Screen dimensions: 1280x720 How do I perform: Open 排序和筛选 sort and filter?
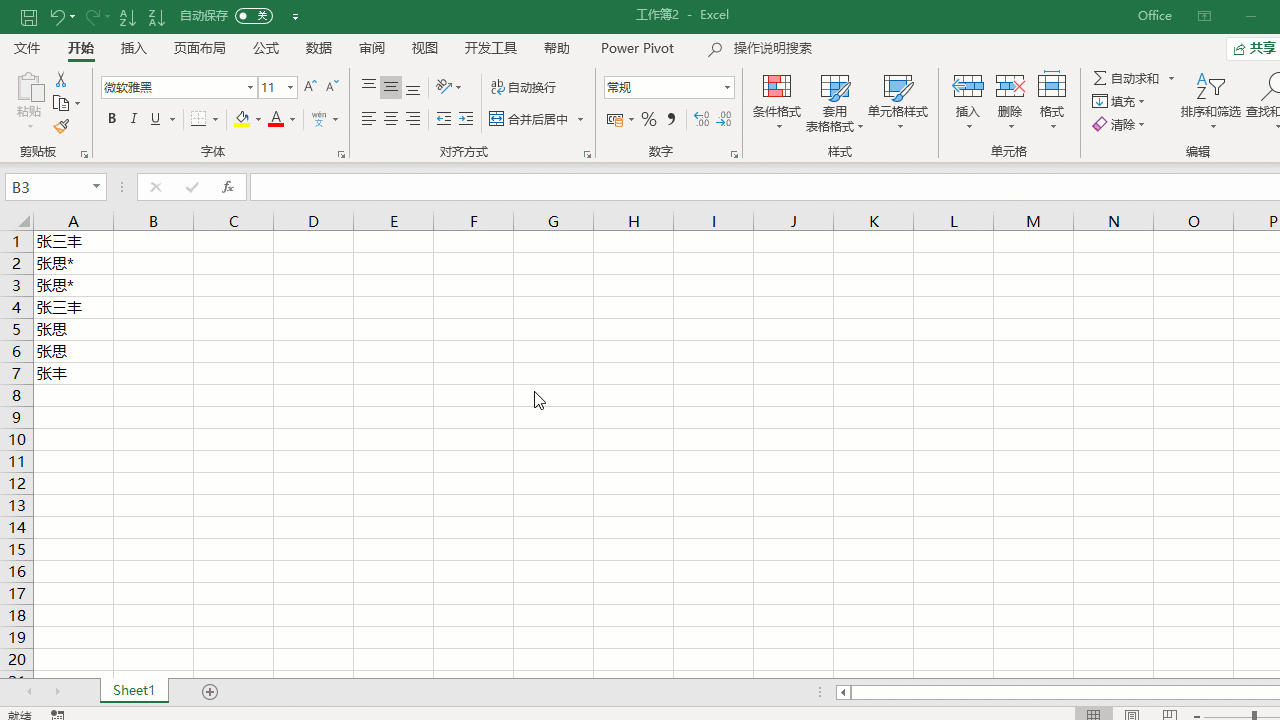1210,102
